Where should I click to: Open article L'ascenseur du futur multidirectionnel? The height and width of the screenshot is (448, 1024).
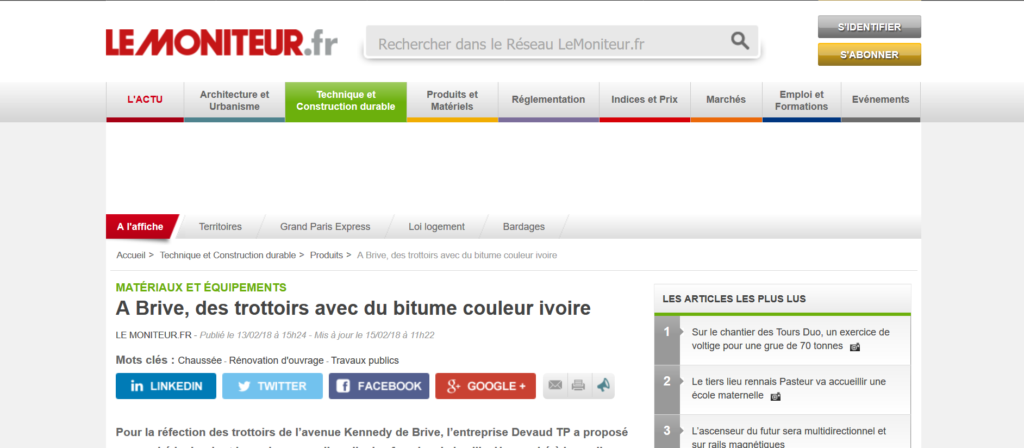click(789, 438)
